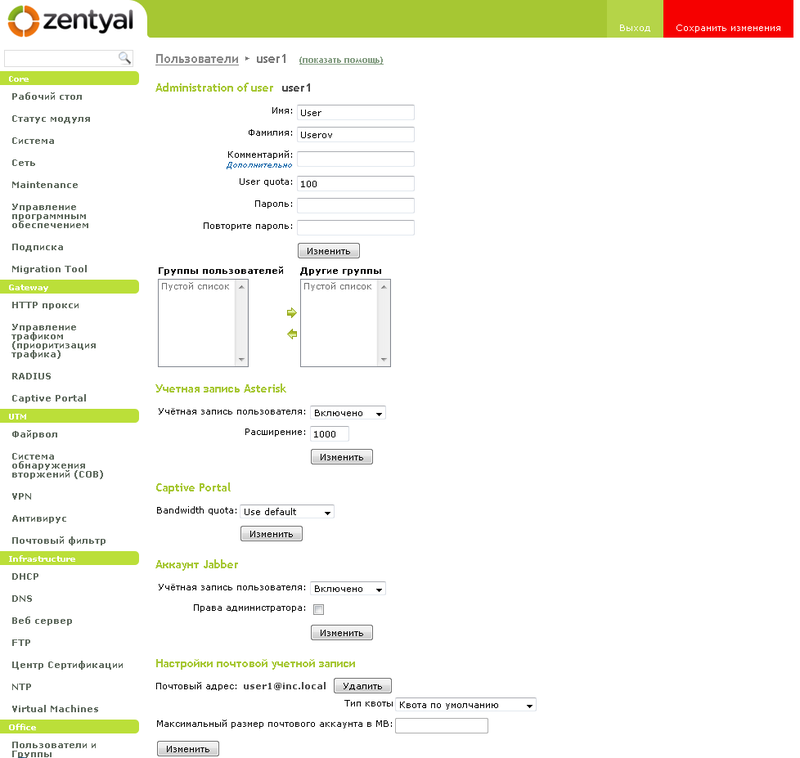
Task: Click Изменить button in Asterisk section
Action: [342, 457]
